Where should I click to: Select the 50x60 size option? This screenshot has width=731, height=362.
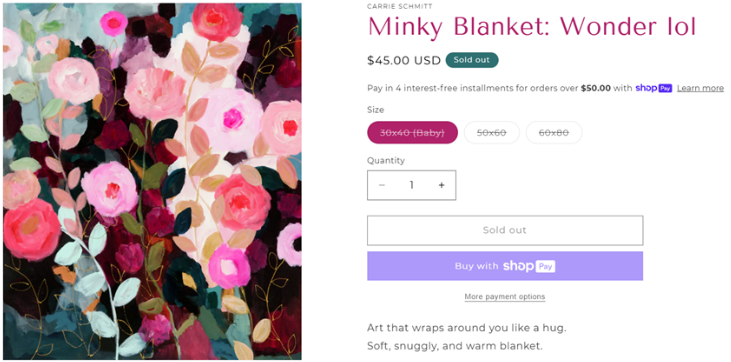491,132
